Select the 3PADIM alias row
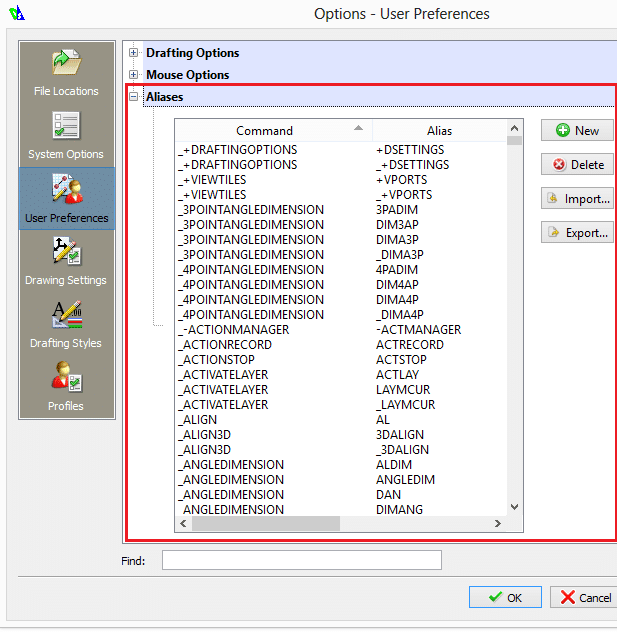The height and width of the screenshot is (632, 617). [x=341, y=210]
